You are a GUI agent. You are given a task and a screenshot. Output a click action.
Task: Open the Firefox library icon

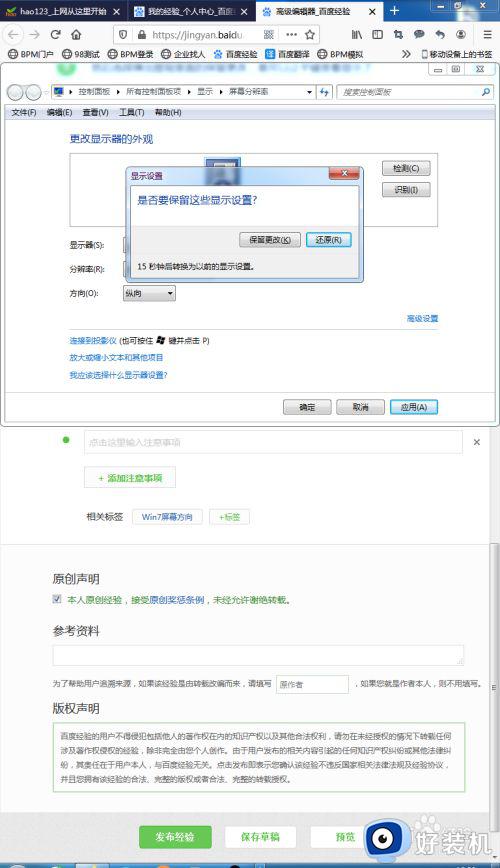[x=357, y=34]
